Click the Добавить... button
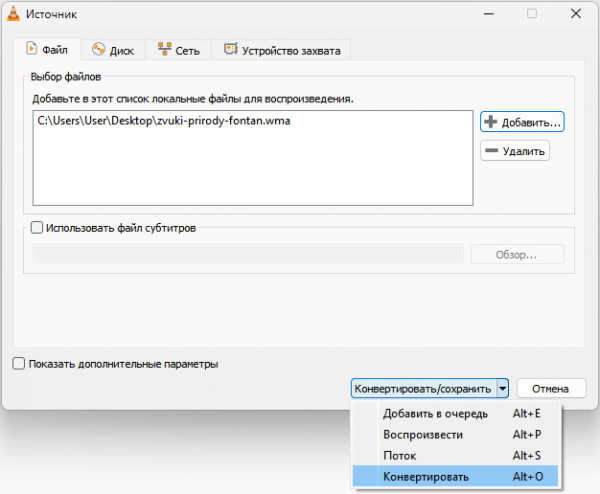 coord(522,122)
